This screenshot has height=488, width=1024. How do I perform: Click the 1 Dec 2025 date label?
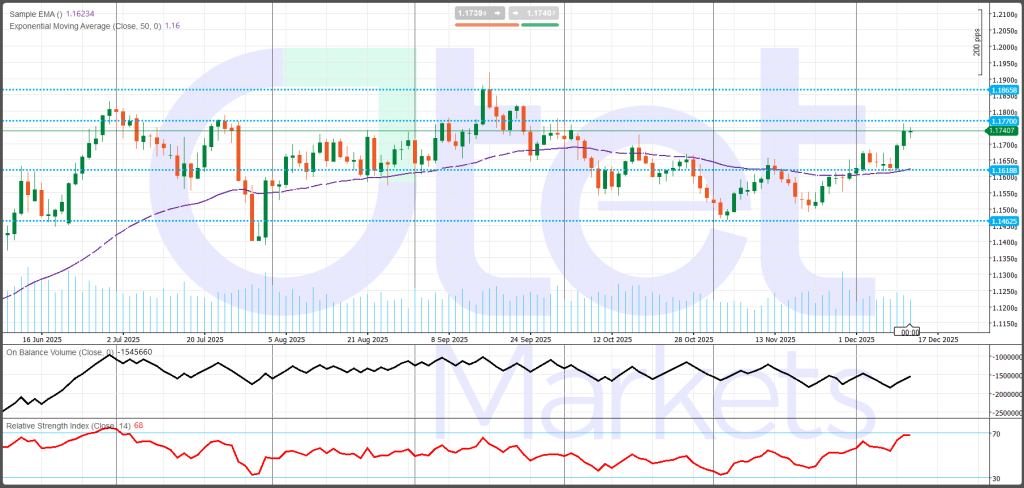click(x=856, y=340)
